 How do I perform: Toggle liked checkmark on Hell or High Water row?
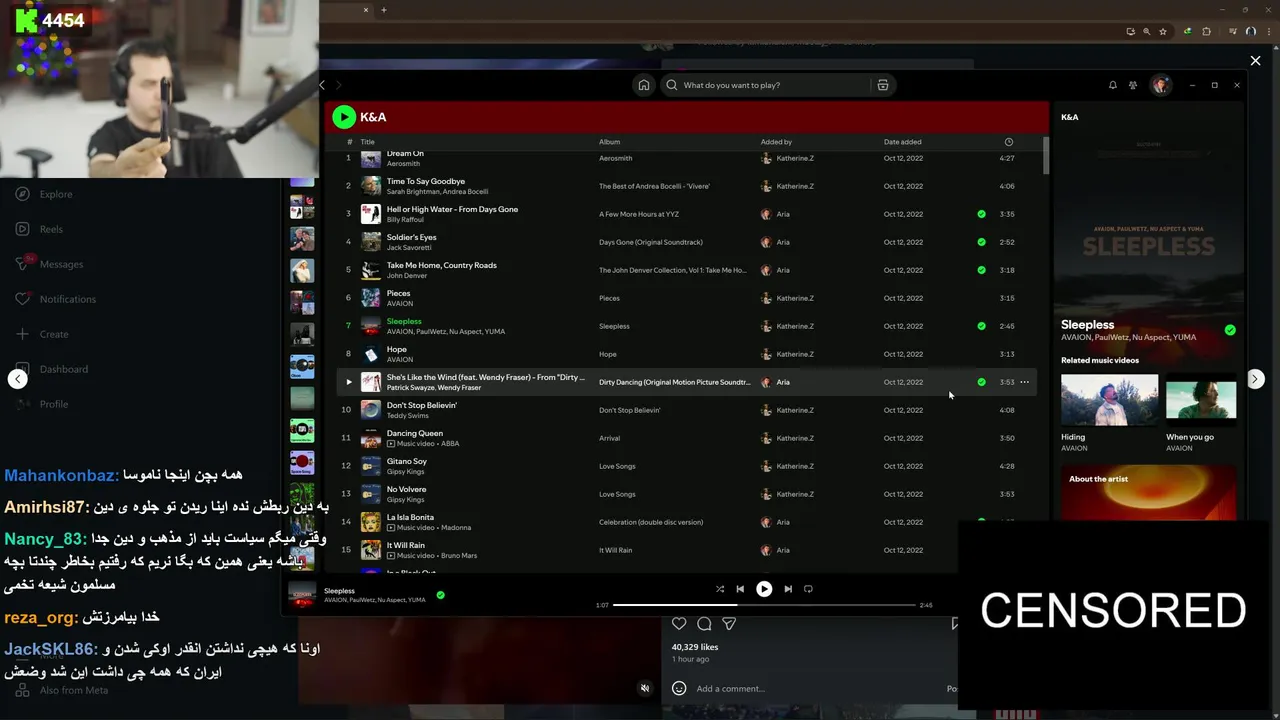[x=981, y=214]
